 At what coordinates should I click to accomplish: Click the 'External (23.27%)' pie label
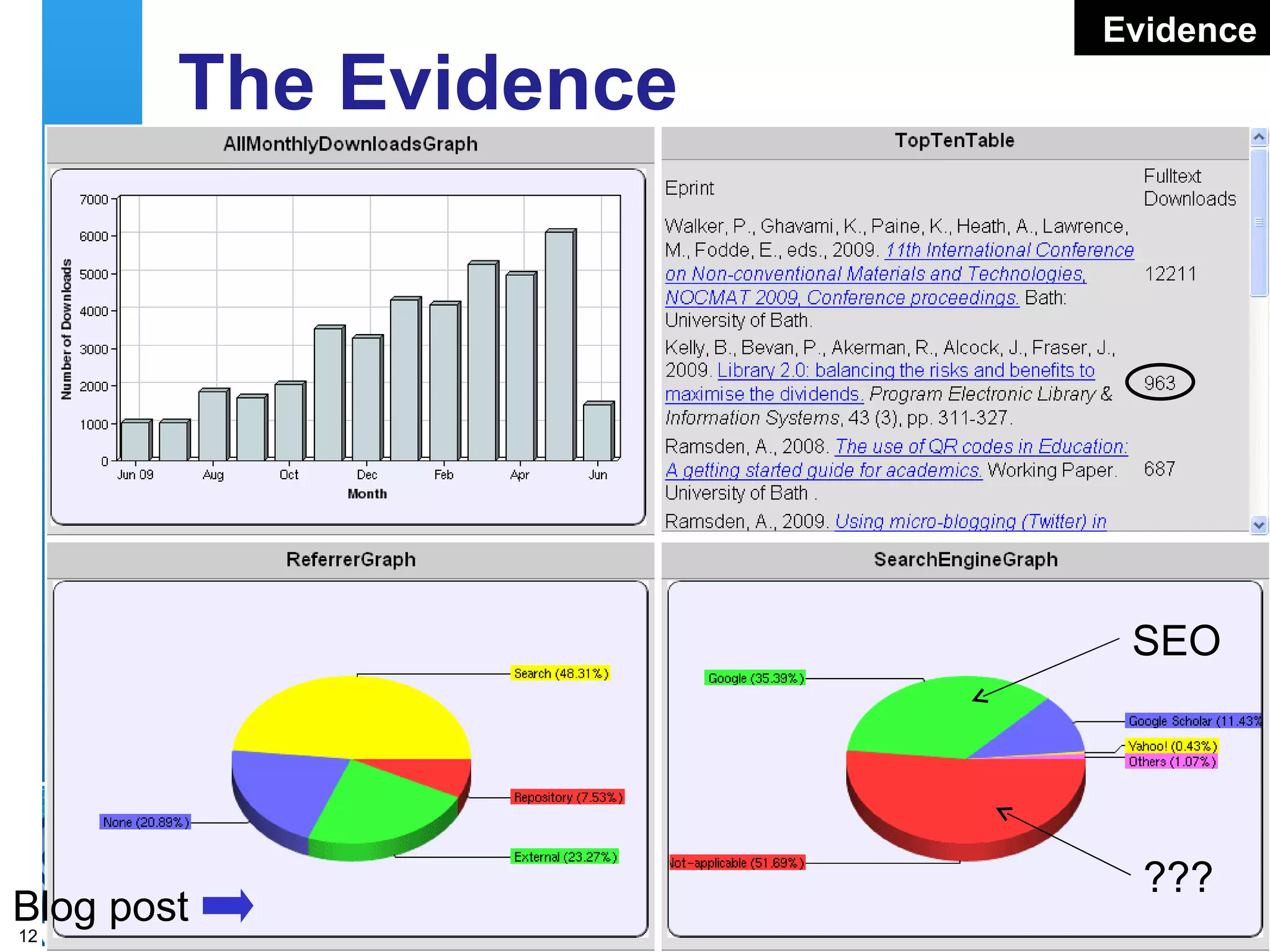click(x=565, y=857)
